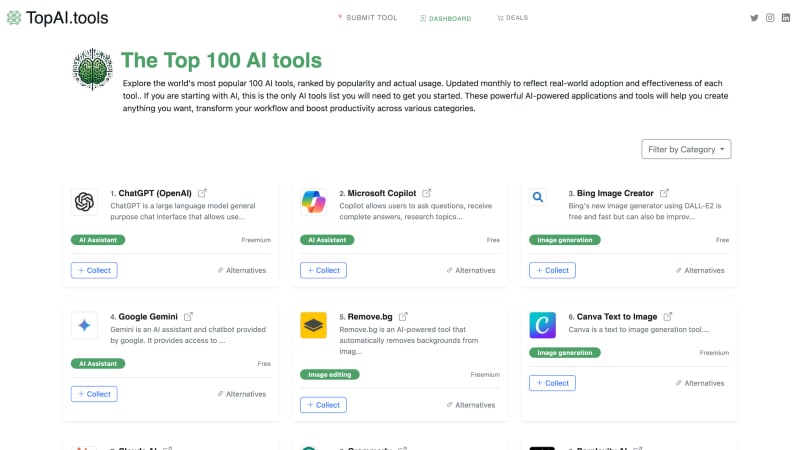Click the Microsoft Copilot logo thumbnail
The width and height of the screenshot is (800, 450).
(x=314, y=202)
